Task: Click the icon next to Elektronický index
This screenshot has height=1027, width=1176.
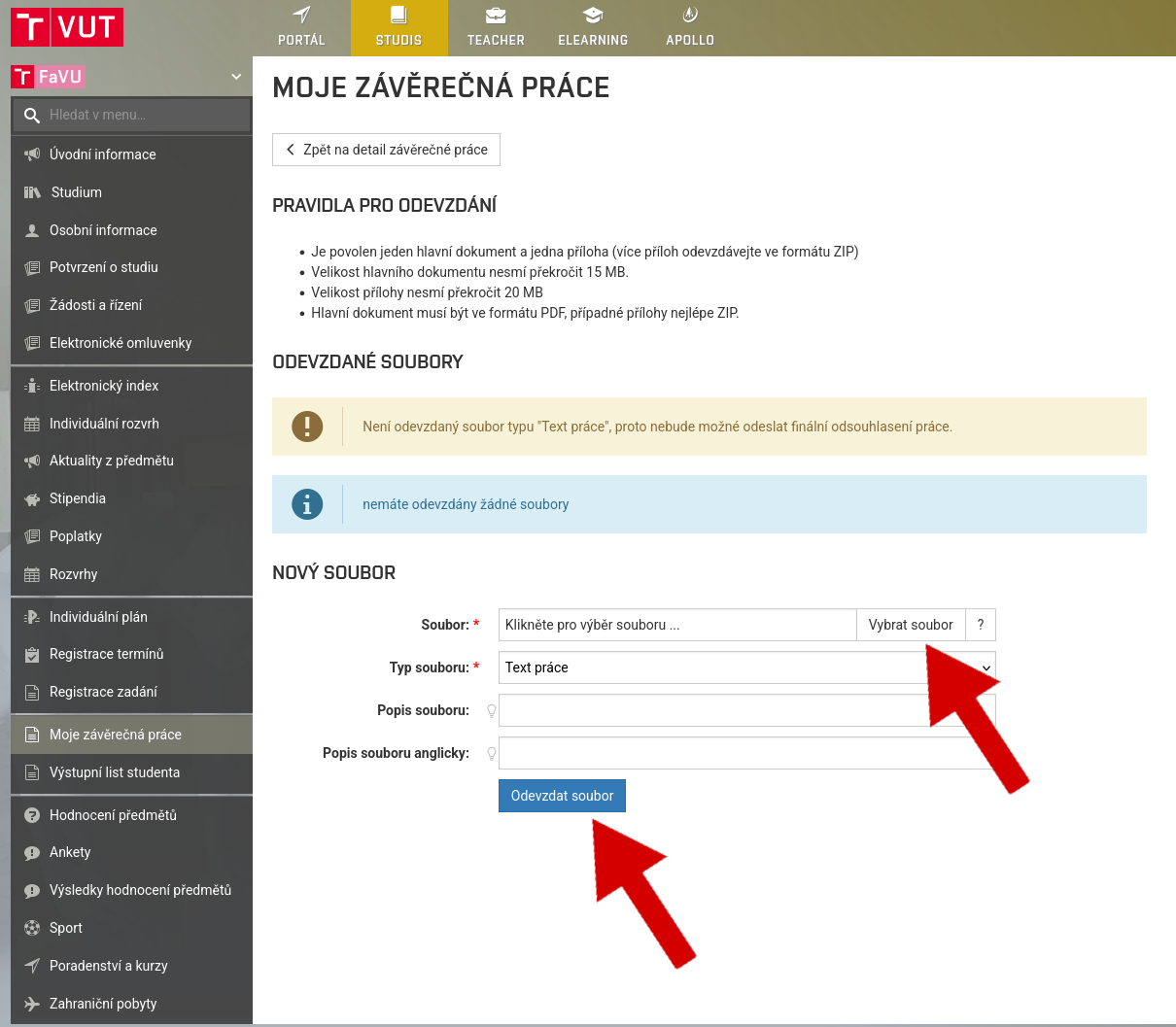Action: pyautogui.click(x=32, y=386)
